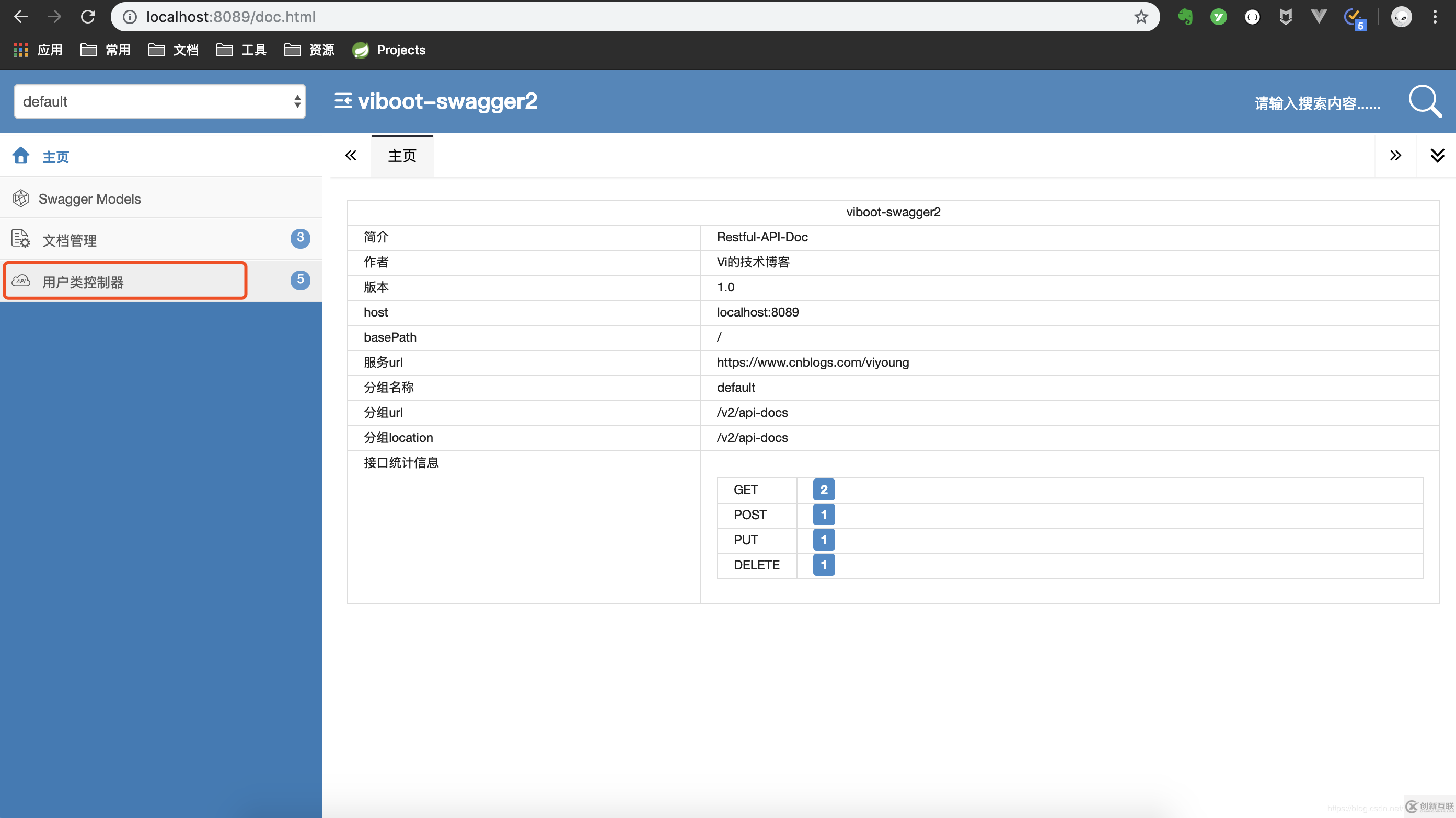The height and width of the screenshot is (818, 1456).
Task: Click the API cloud icon in sidebar
Action: click(21, 281)
